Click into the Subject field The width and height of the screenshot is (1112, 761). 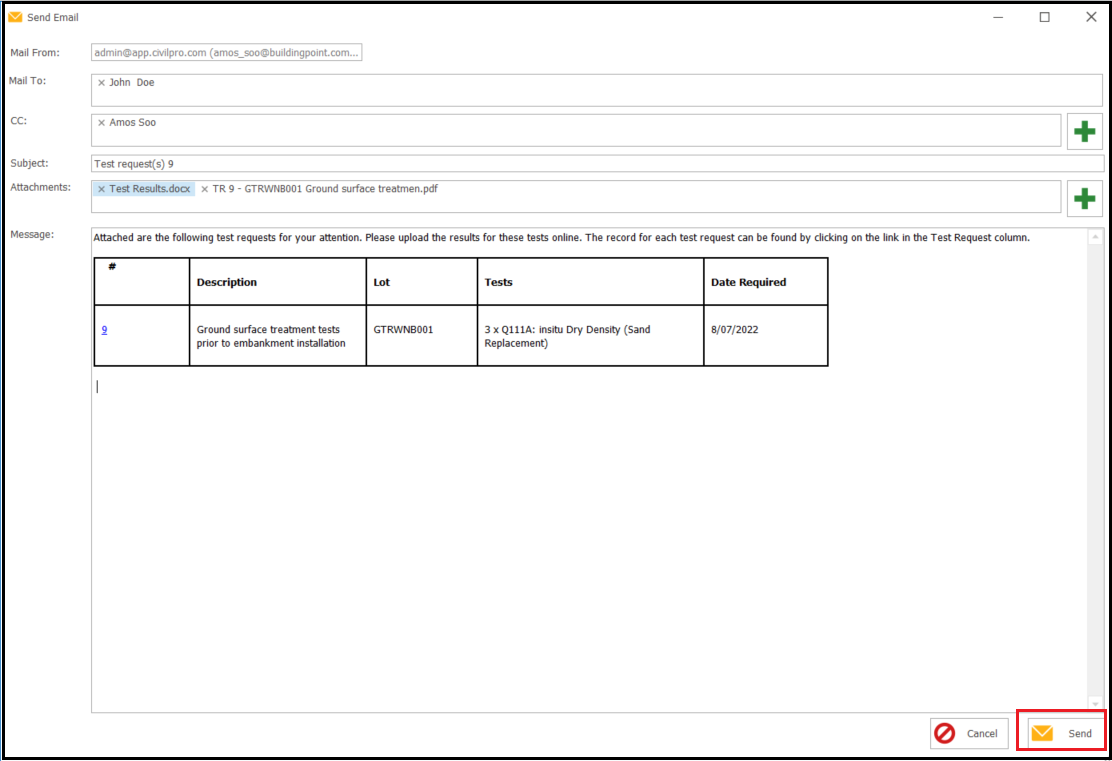tap(596, 163)
